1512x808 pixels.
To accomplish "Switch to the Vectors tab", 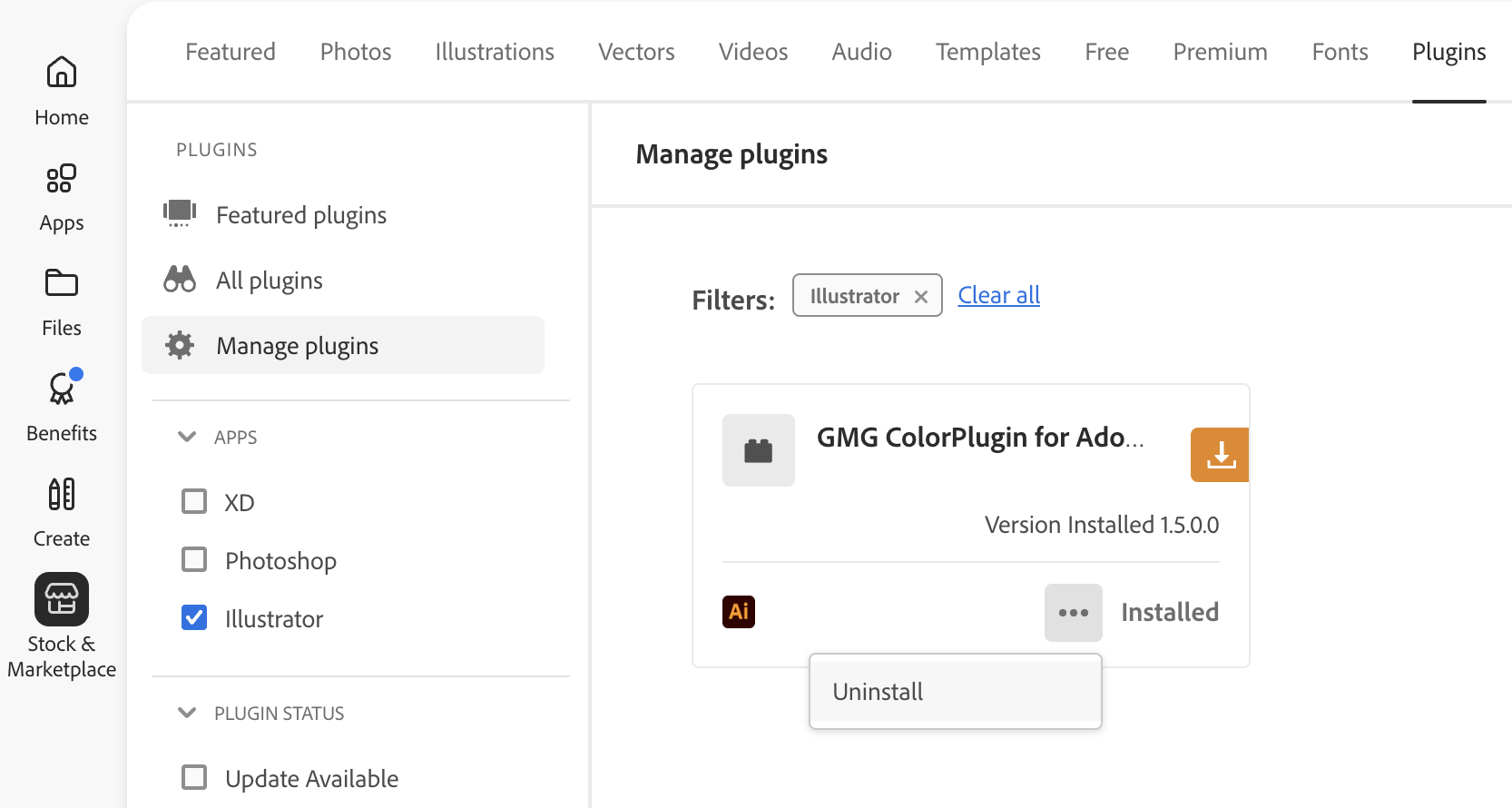I will point(636,52).
